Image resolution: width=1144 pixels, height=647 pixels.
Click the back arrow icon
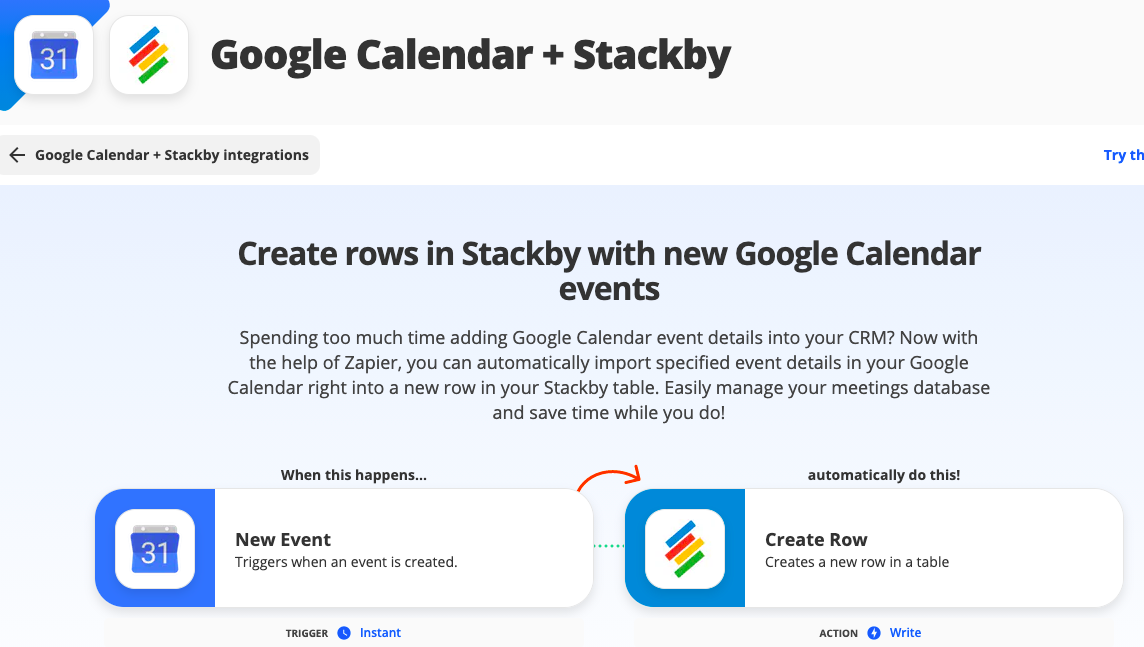click(18, 155)
